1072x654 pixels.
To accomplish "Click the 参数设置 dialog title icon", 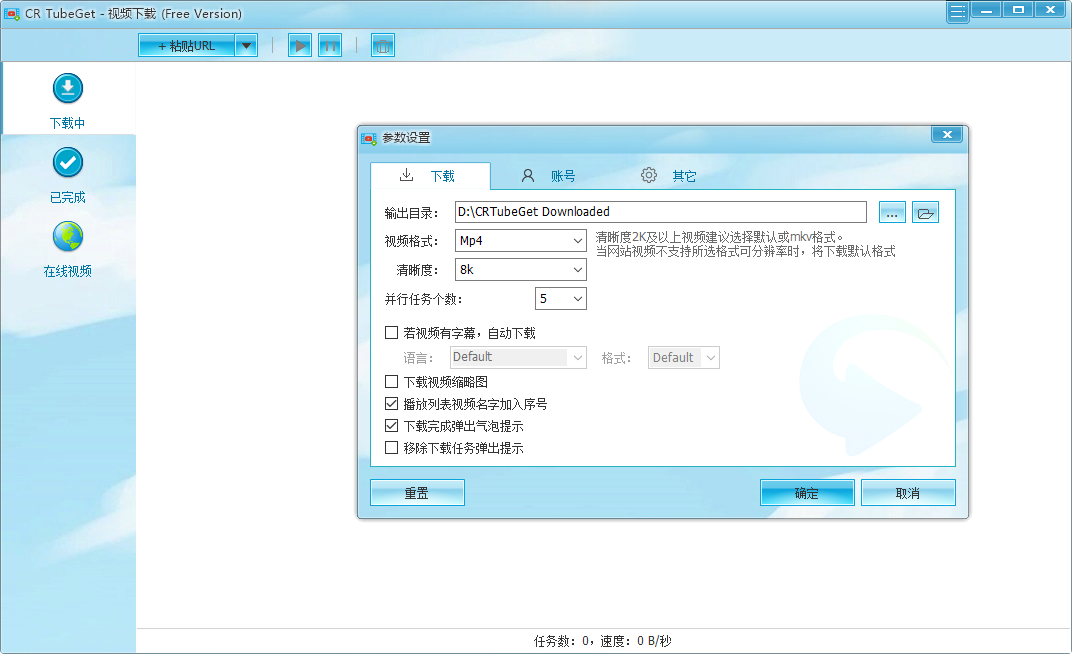I will pos(369,138).
